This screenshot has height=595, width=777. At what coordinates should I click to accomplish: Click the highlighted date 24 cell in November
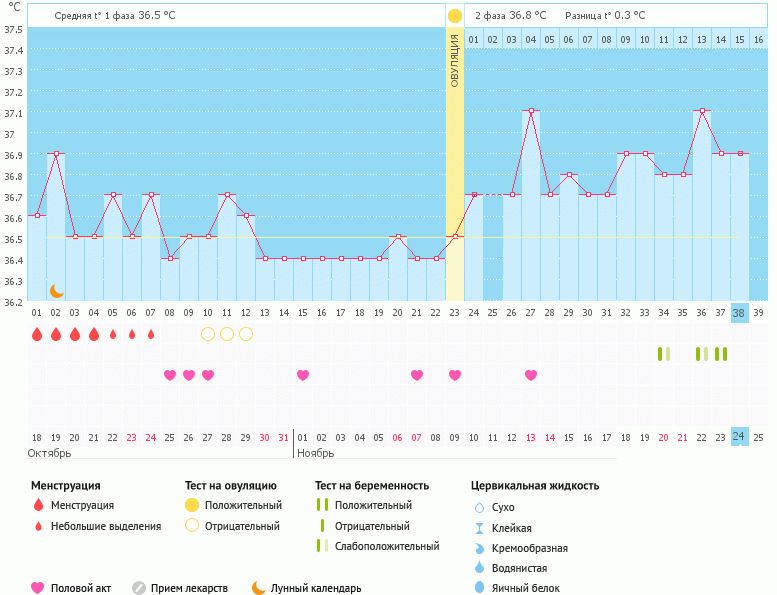tap(739, 437)
